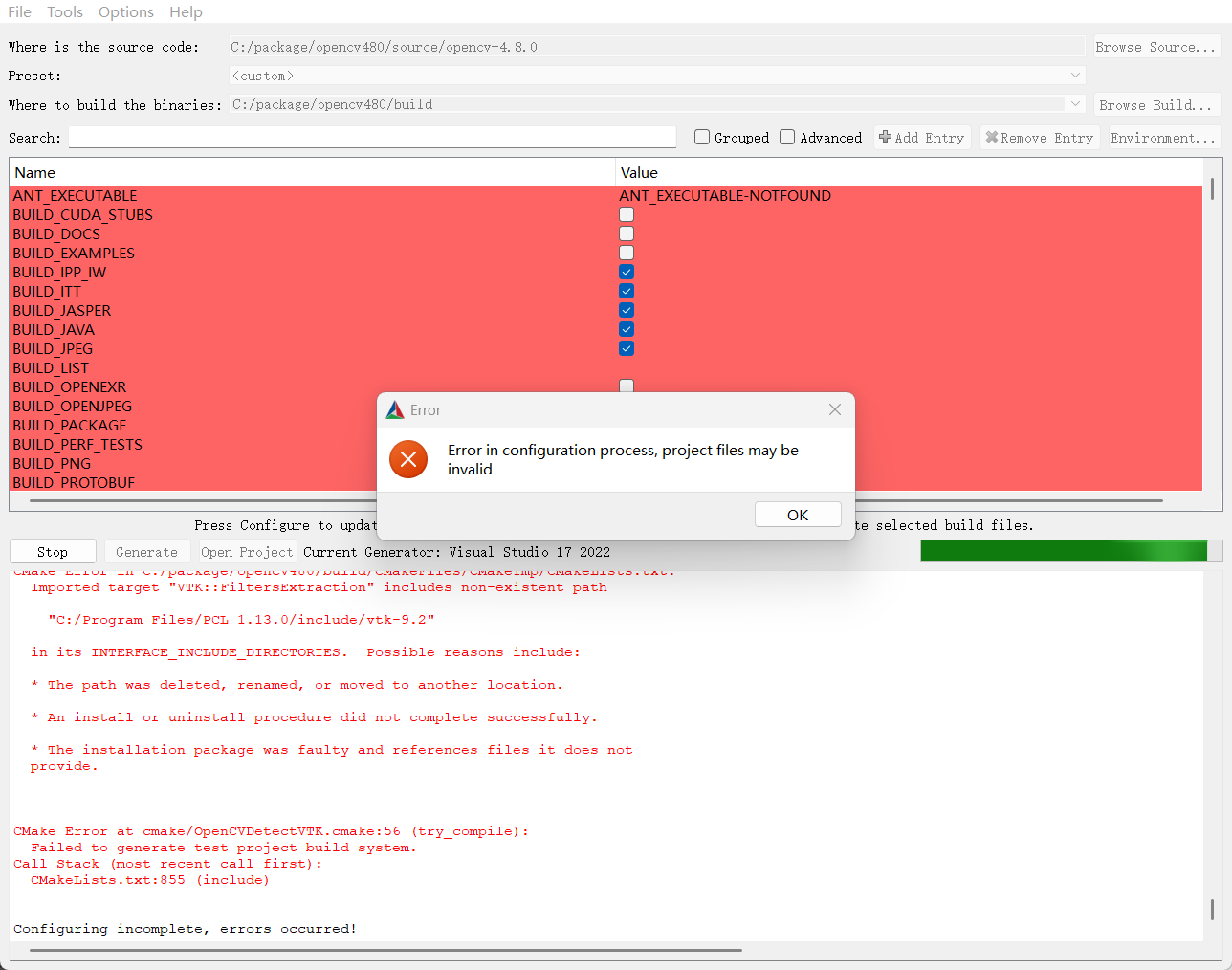
Task: Check the BUILD_DOCS checkbox
Action: point(627,233)
